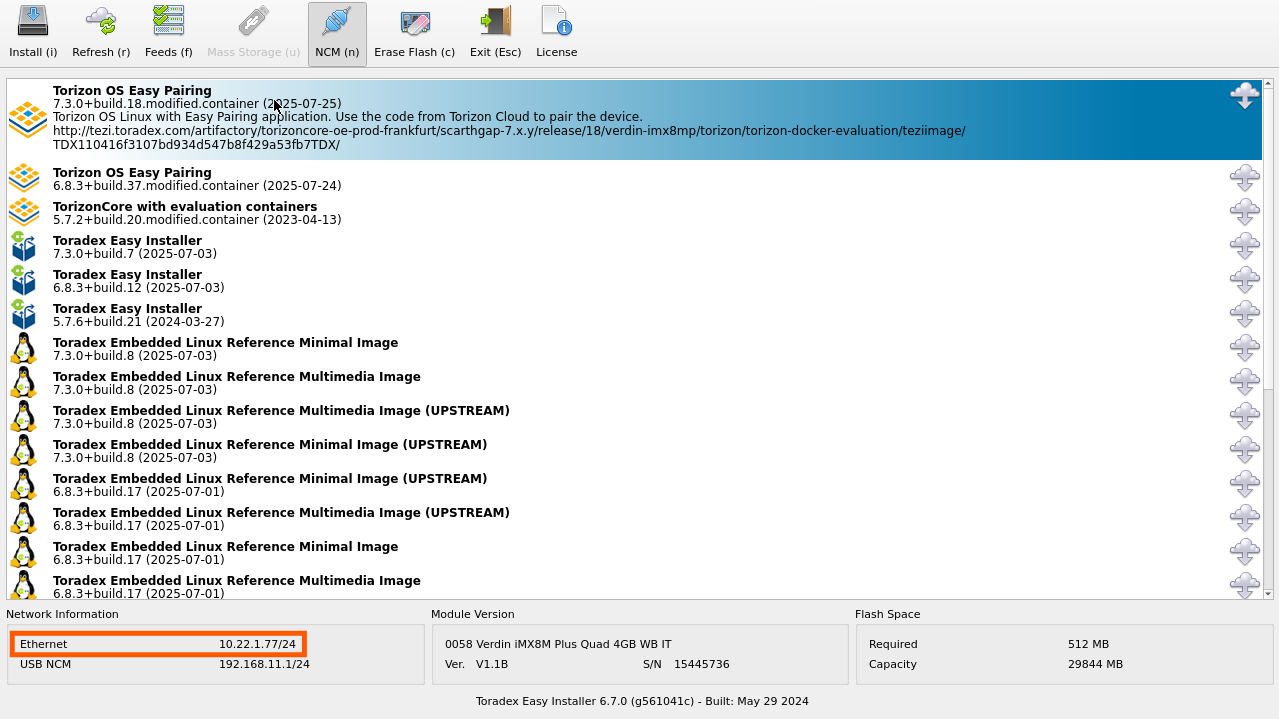Click the Easy Installer 6.8.3+build.12 box icon
The height and width of the screenshot is (719, 1279).
(x=24, y=281)
